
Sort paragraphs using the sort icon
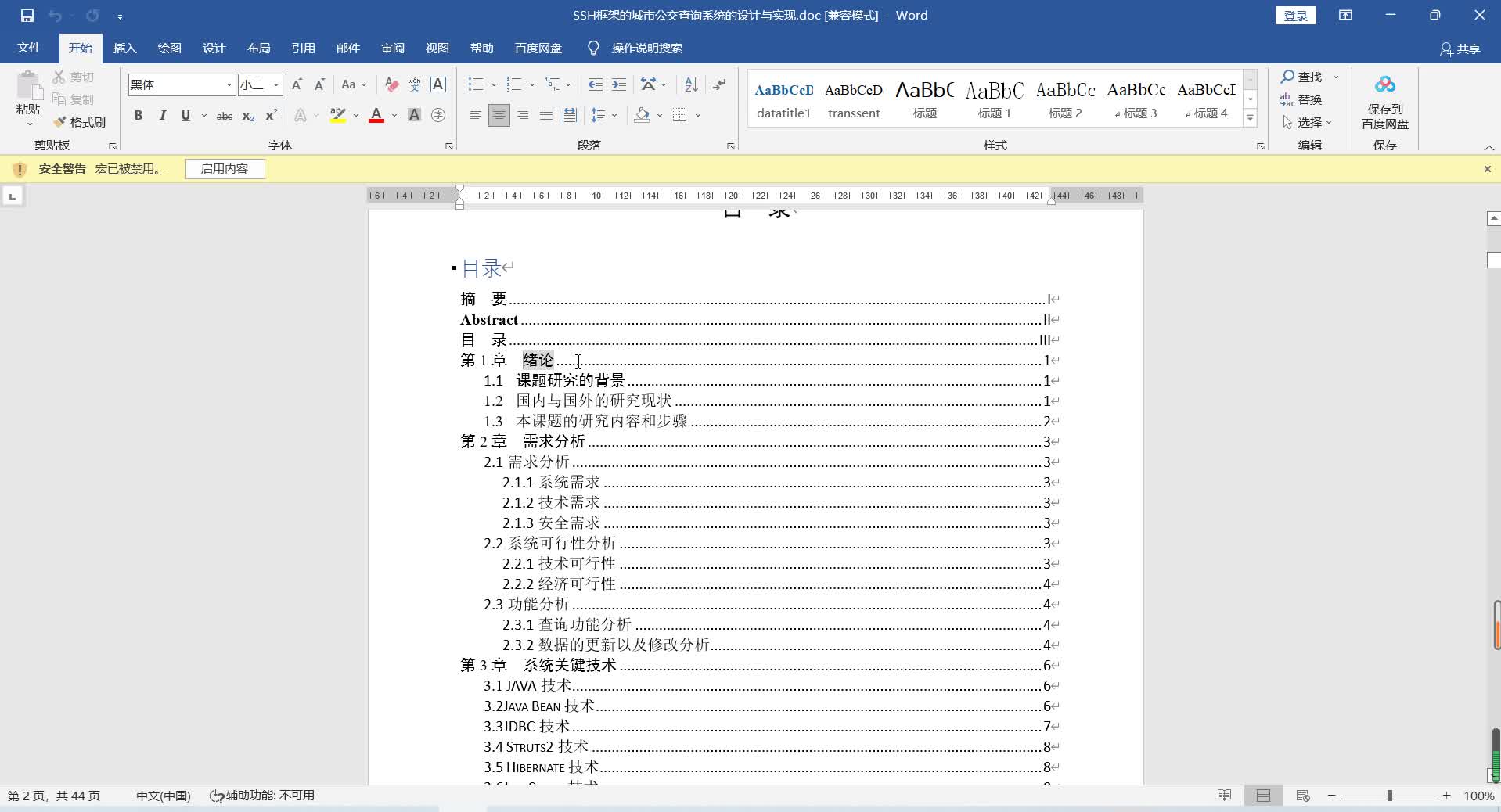[689, 84]
